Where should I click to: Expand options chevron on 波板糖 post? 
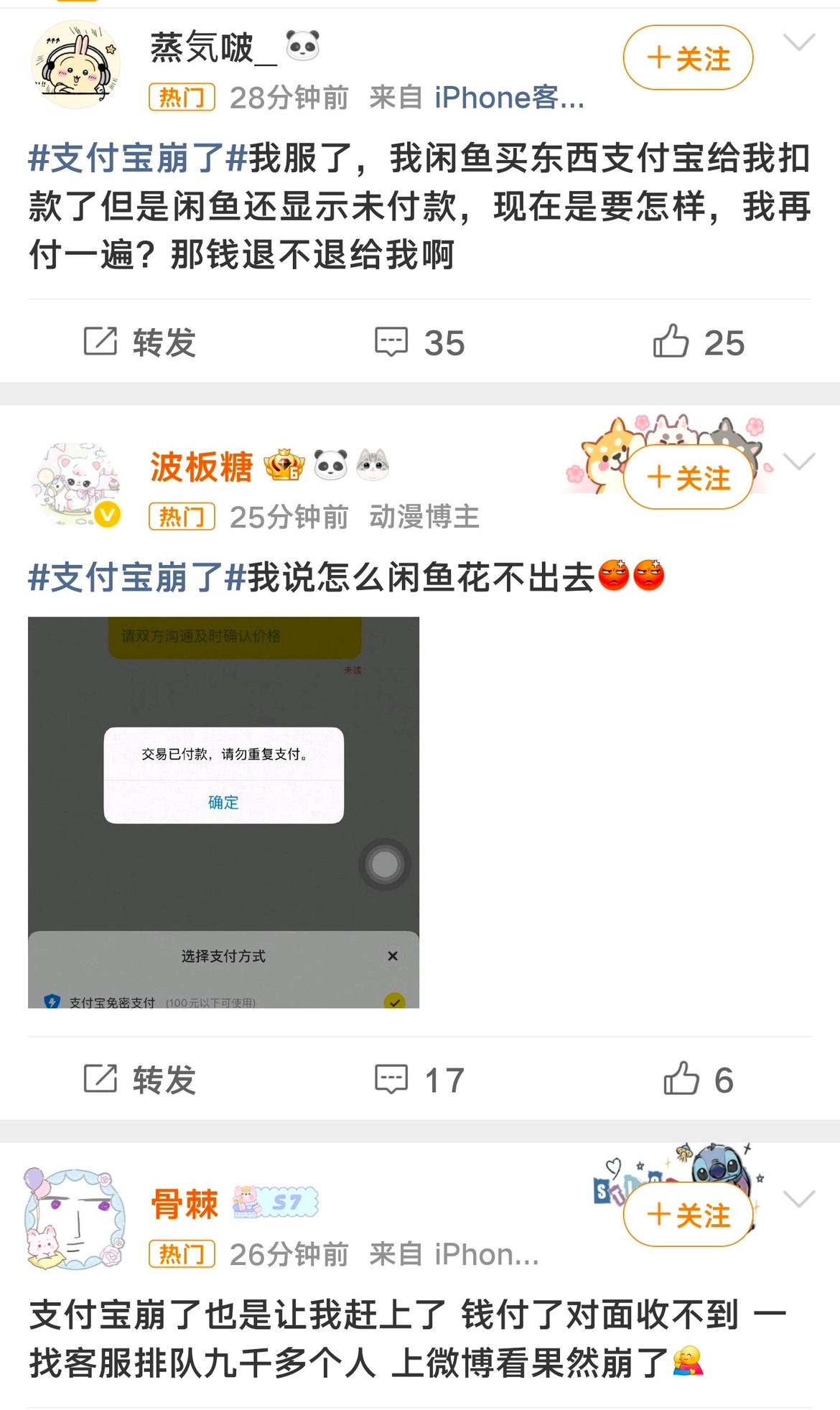click(x=799, y=462)
